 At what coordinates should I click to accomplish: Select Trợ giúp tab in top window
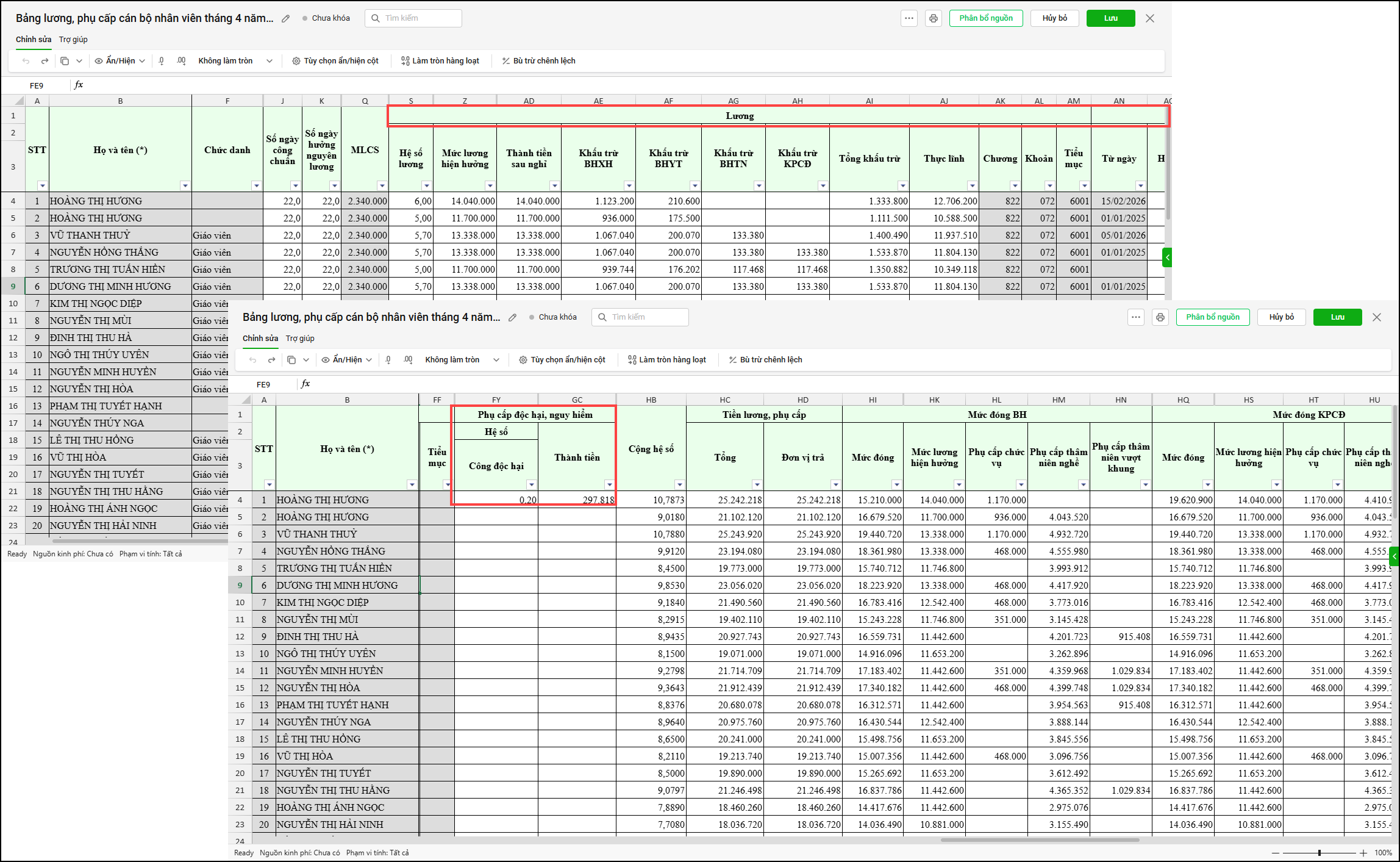(x=73, y=40)
